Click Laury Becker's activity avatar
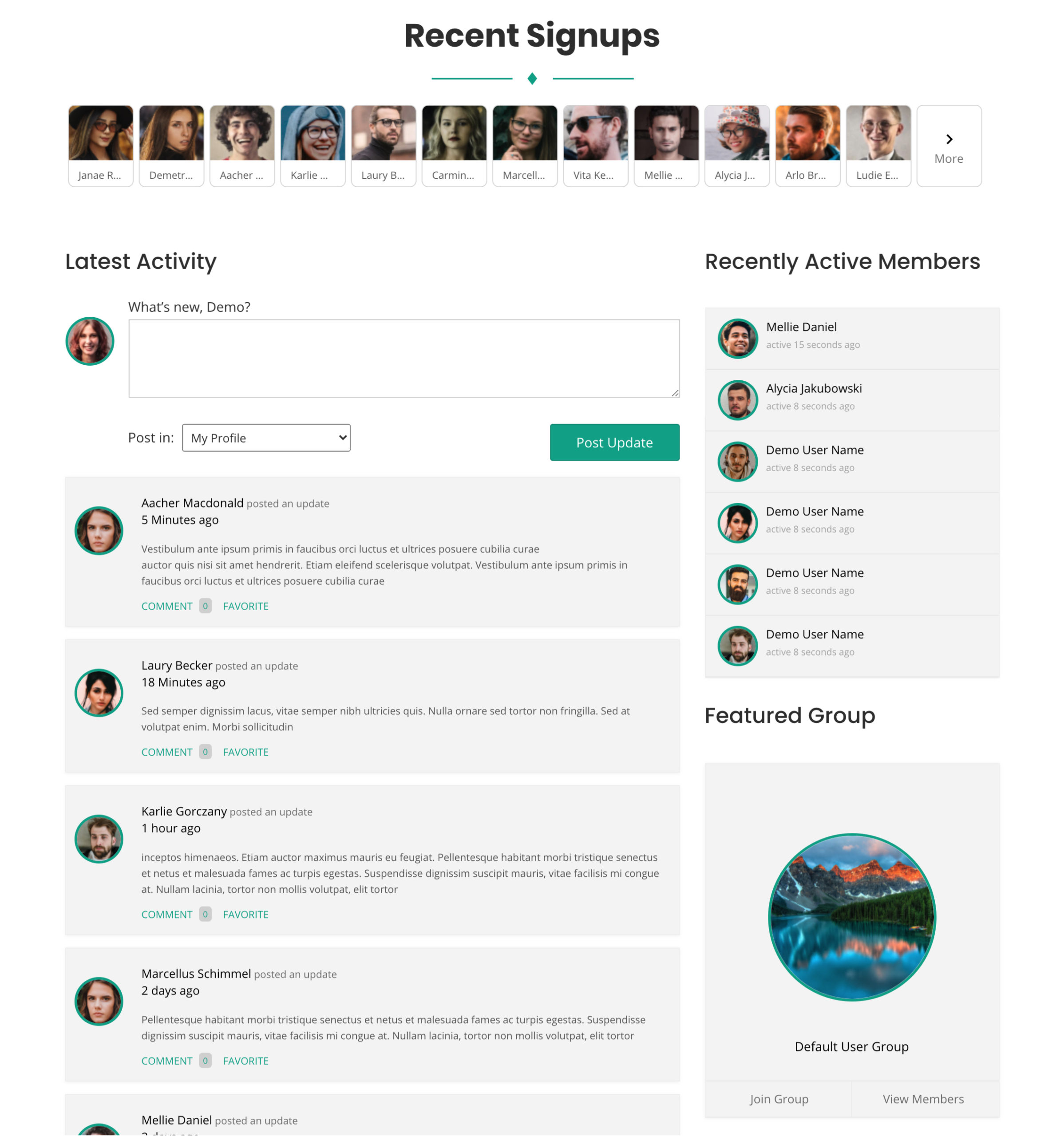This screenshot has width=1064, height=1136. [99, 693]
